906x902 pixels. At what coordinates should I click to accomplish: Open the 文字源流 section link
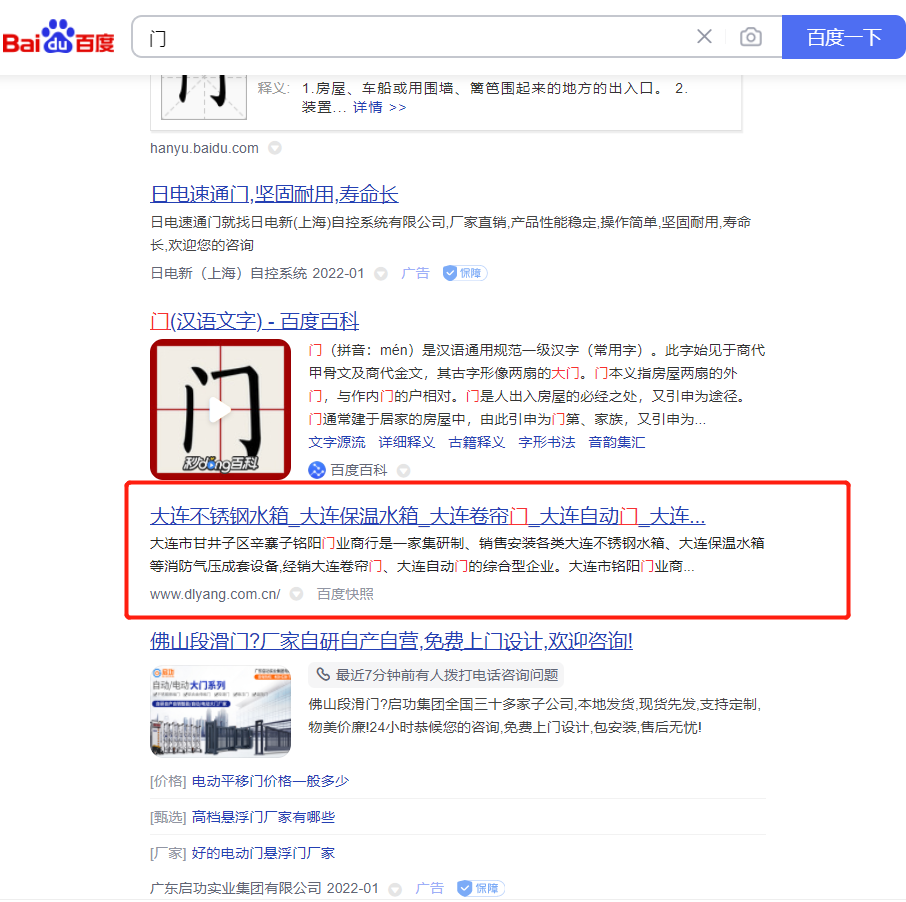[337, 443]
